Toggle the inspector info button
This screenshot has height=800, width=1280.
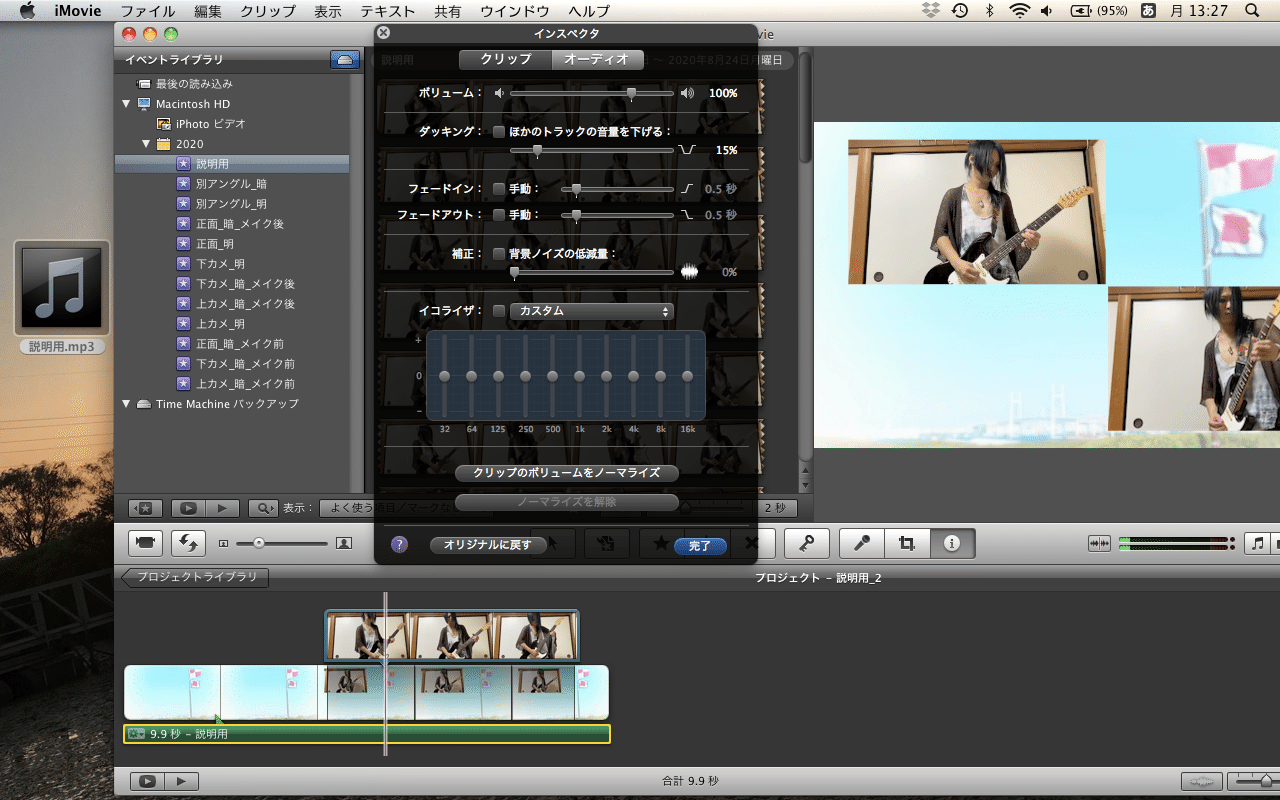[952, 543]
